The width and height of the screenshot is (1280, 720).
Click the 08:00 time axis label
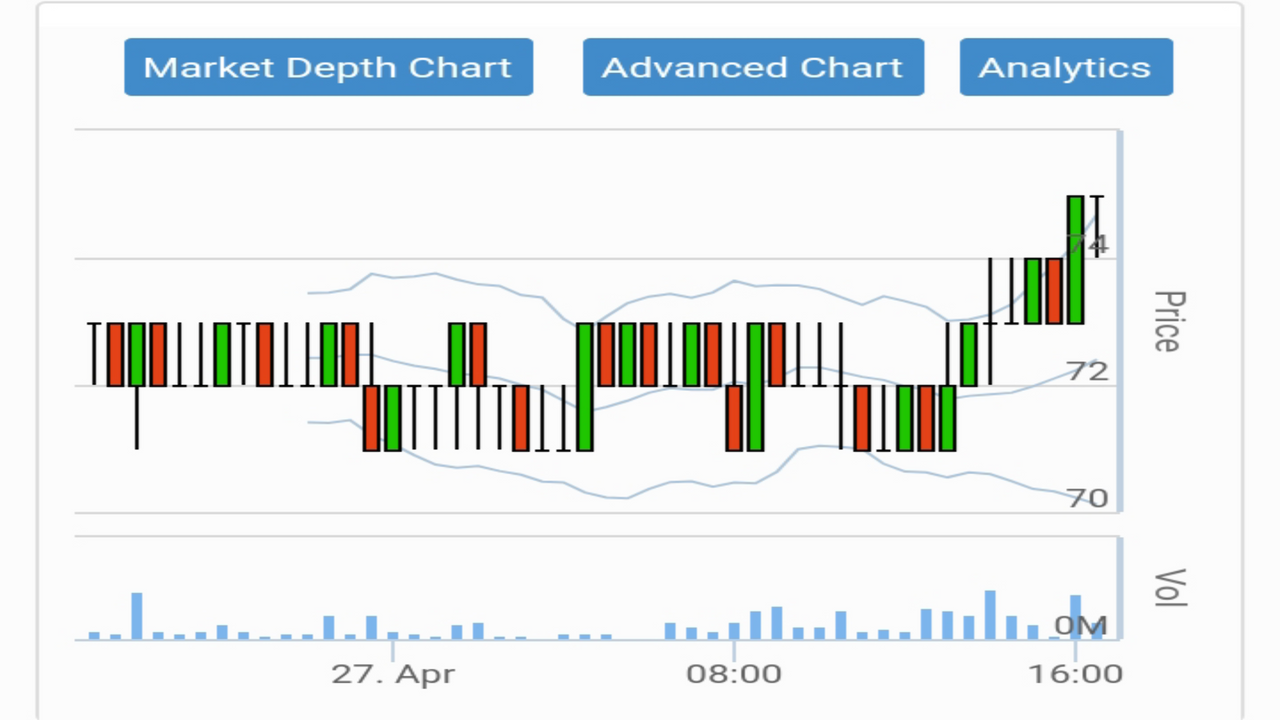tap(734, 674)
